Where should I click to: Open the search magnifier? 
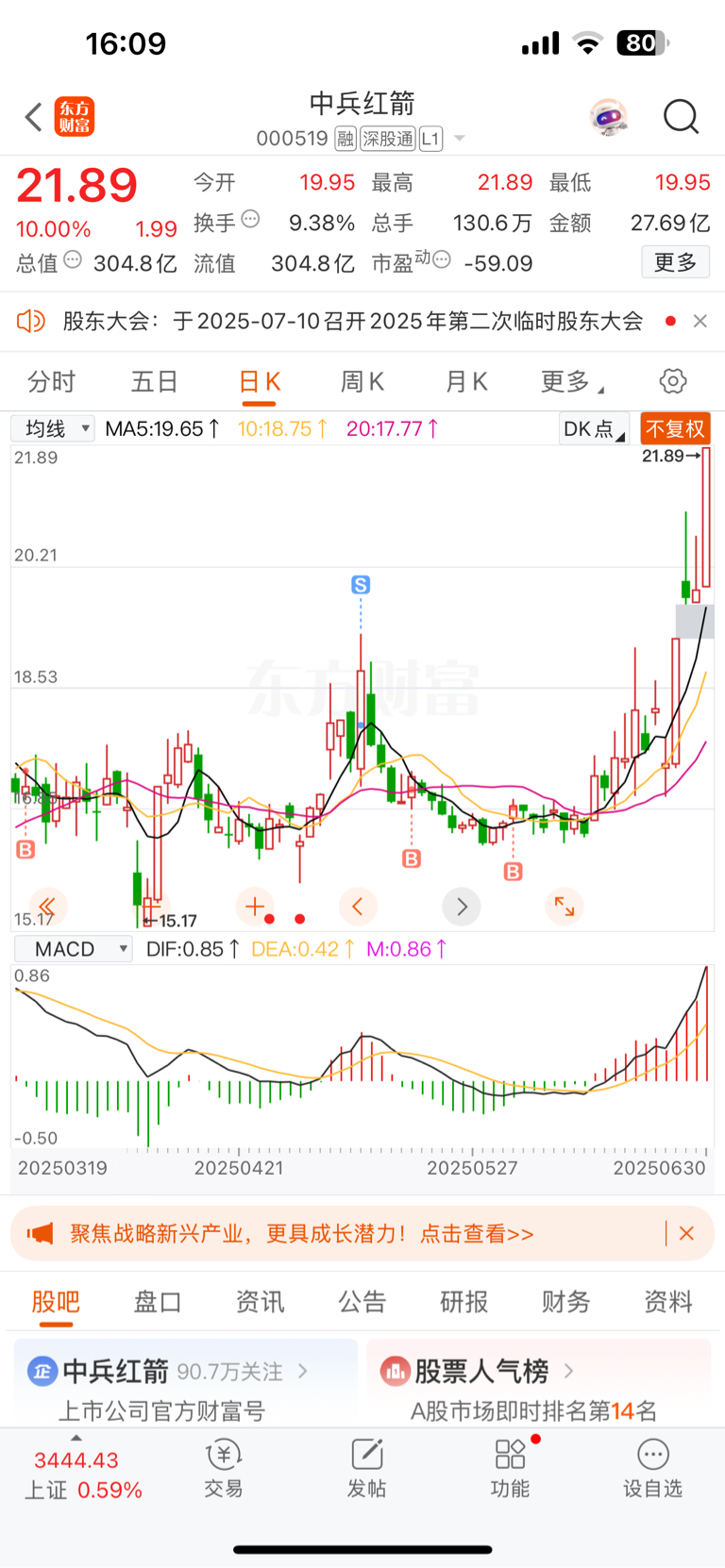[681, 117]
